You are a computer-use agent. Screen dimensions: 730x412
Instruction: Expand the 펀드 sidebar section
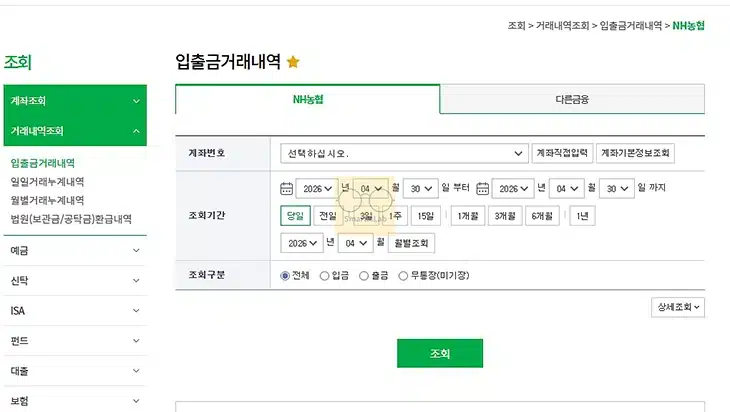tap(75, 341)
